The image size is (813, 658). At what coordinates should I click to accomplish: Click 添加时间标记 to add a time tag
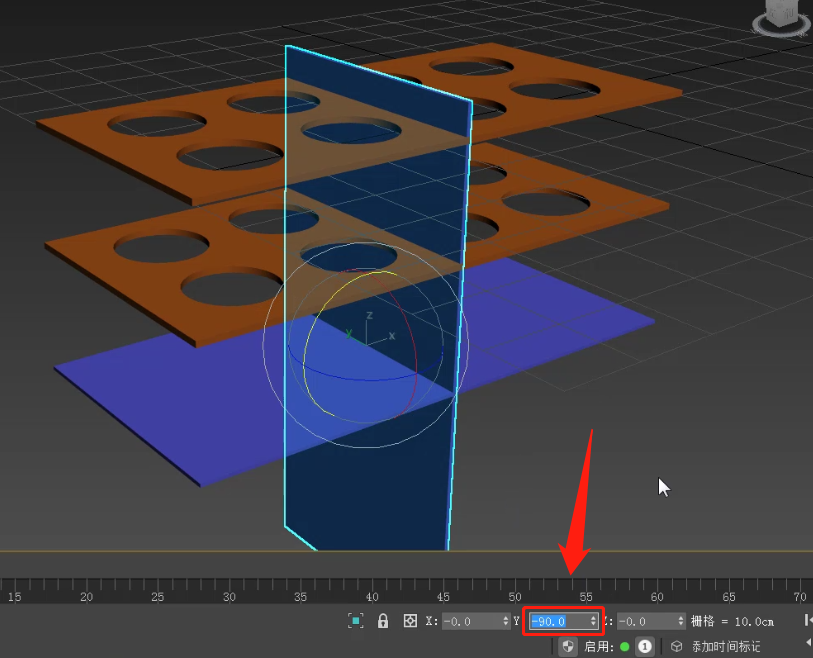(x=726, y=647)
